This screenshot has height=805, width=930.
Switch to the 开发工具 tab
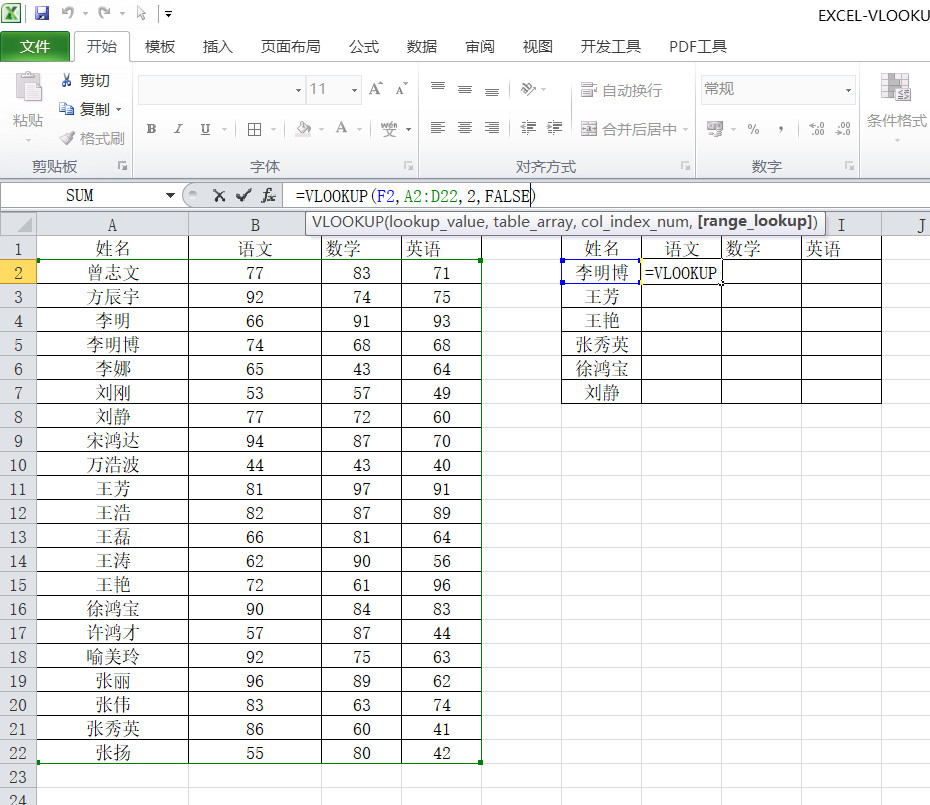click(x=610, y=46)
